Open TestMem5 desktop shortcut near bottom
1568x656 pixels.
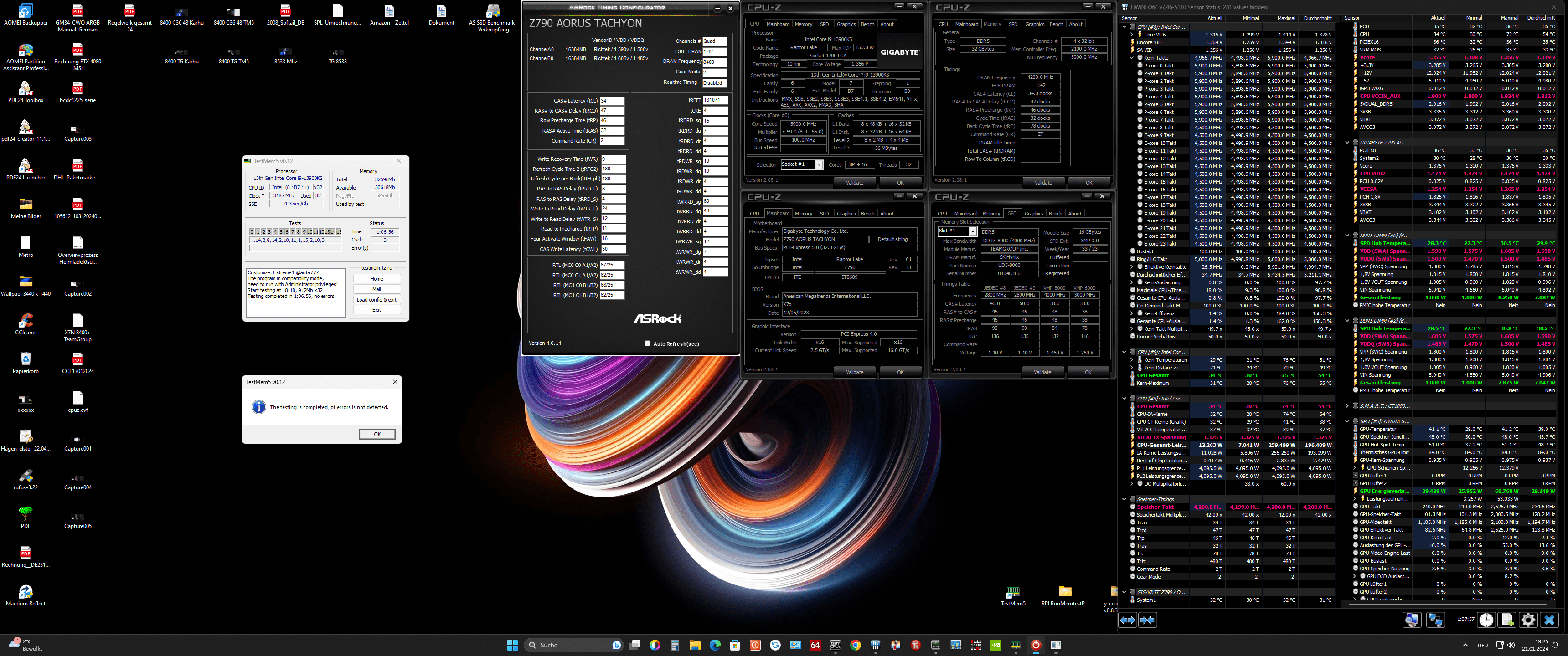pos(1013,596)
